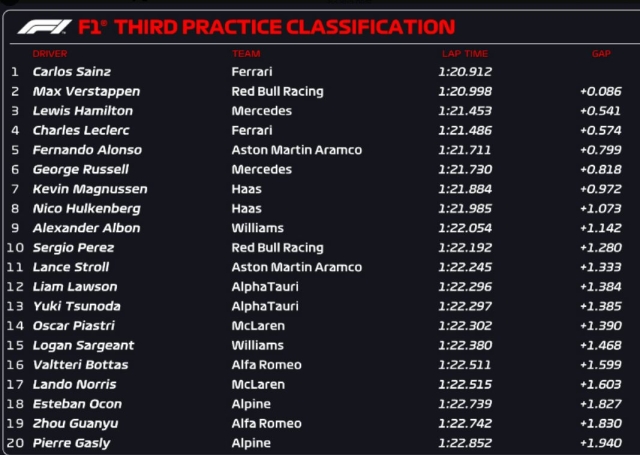Click Aston Martin Aramco team for Fernando Alonso
The height and width of the screenshot is (455, 640).
click(296, 150)
